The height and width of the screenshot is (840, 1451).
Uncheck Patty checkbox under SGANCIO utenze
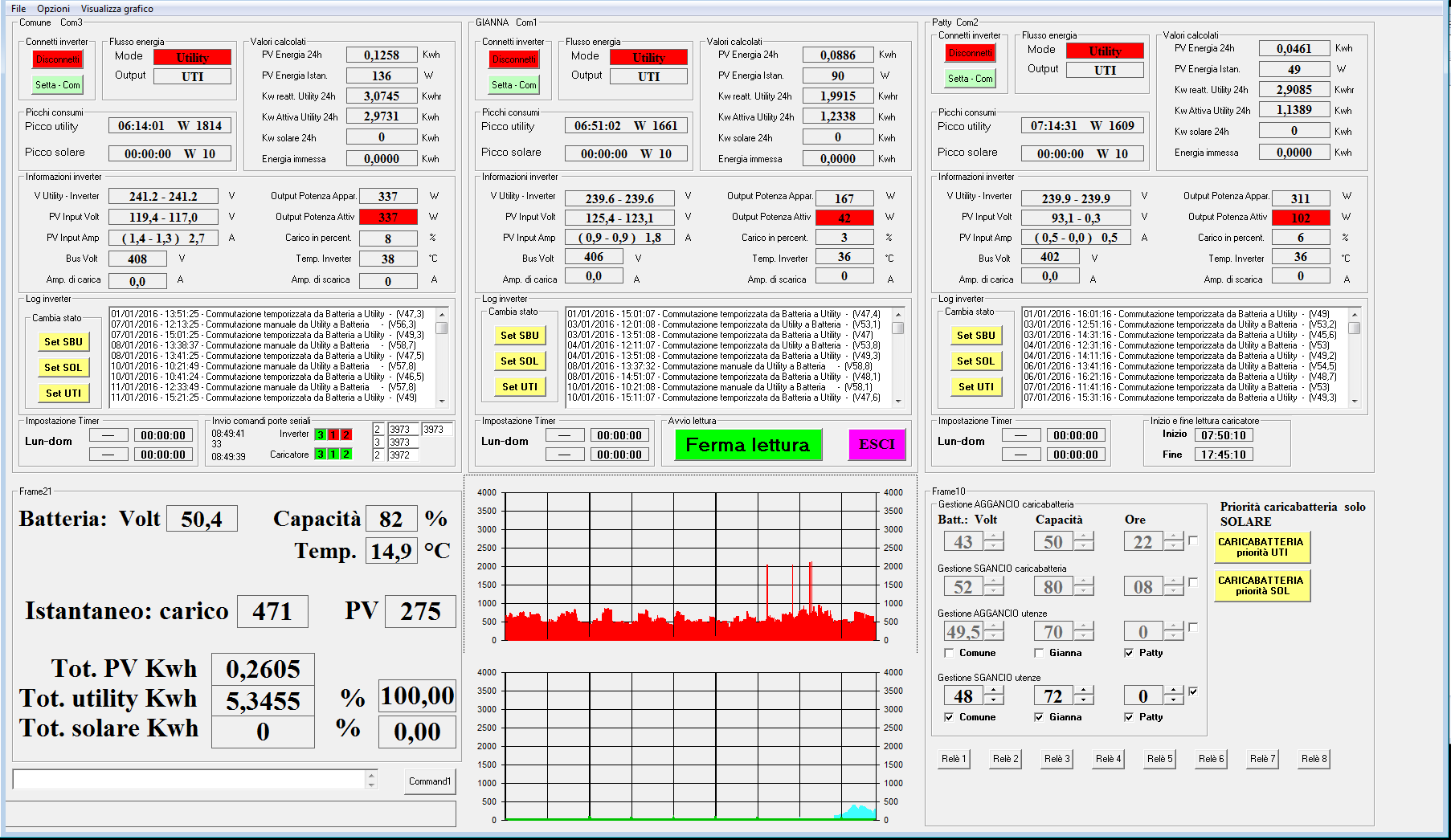(x=1129, y=717)
